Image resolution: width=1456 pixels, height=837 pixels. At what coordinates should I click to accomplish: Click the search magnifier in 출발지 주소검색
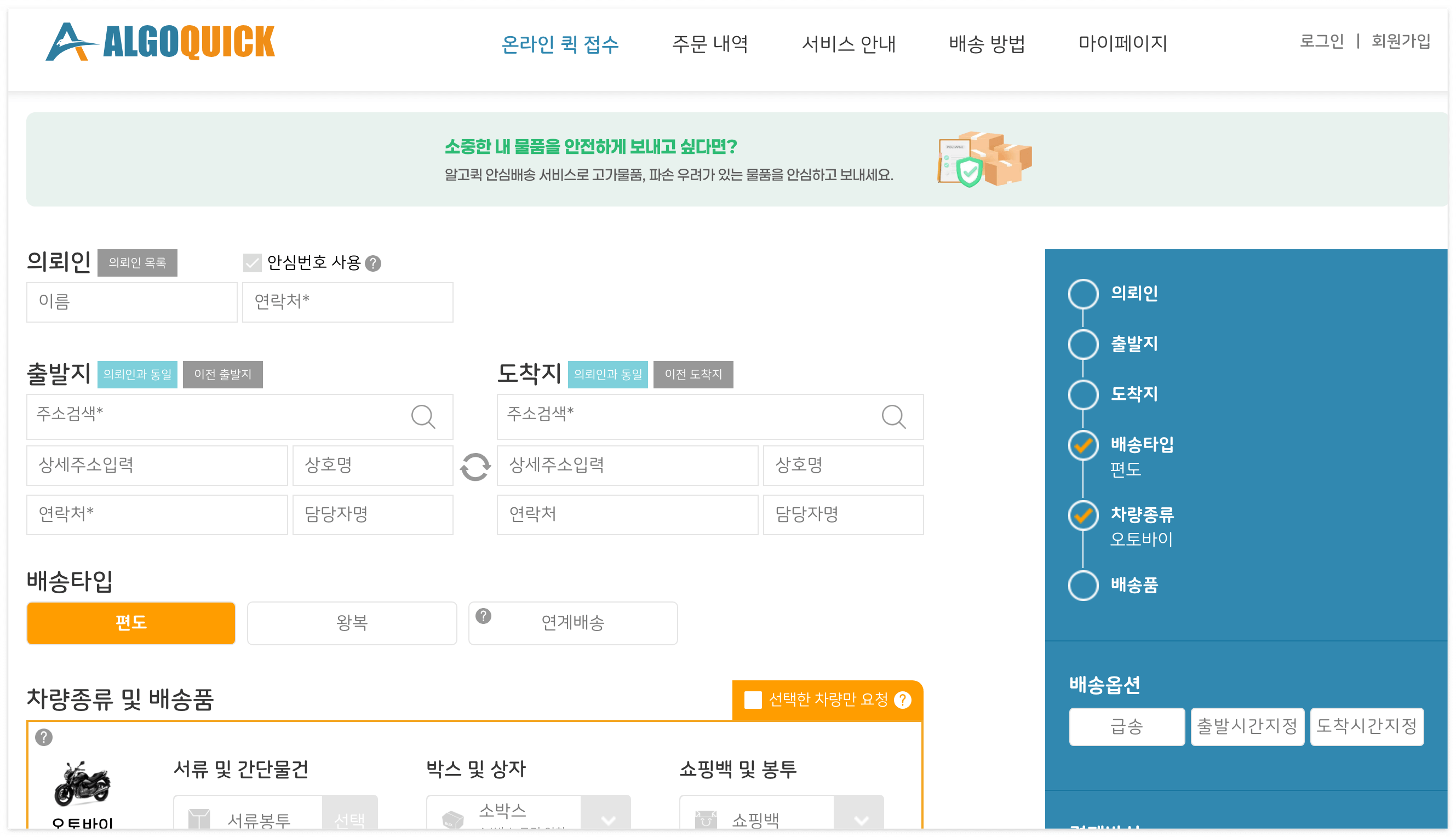[423, 416]
